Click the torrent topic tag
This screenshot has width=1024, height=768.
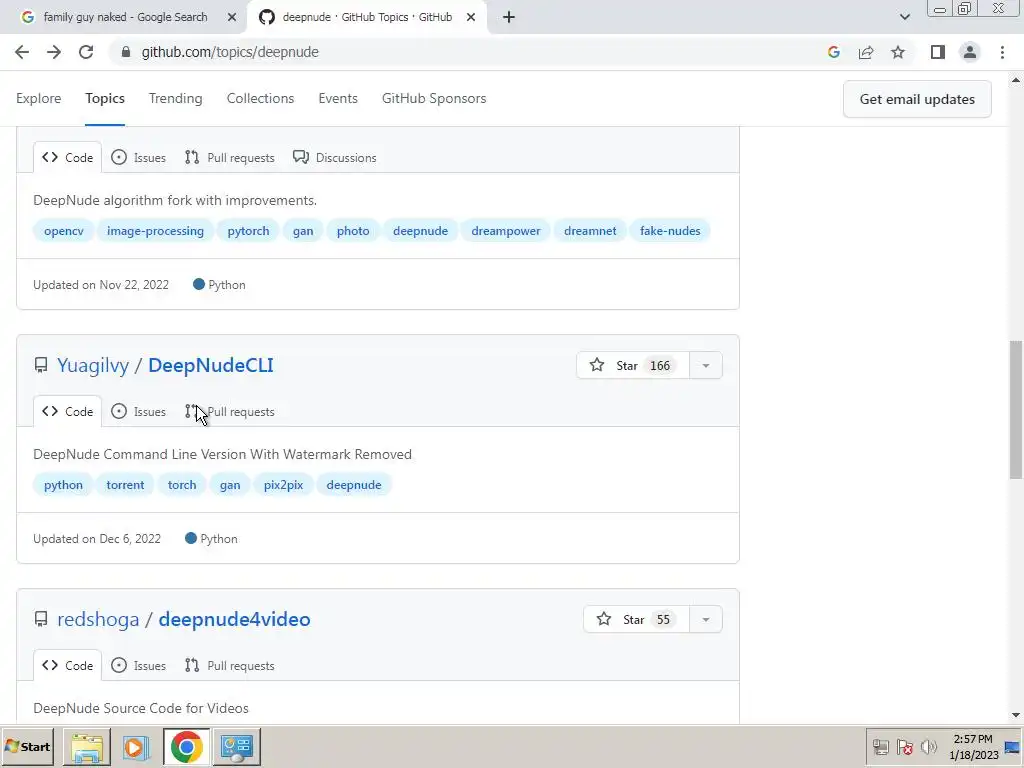[125, 485]
